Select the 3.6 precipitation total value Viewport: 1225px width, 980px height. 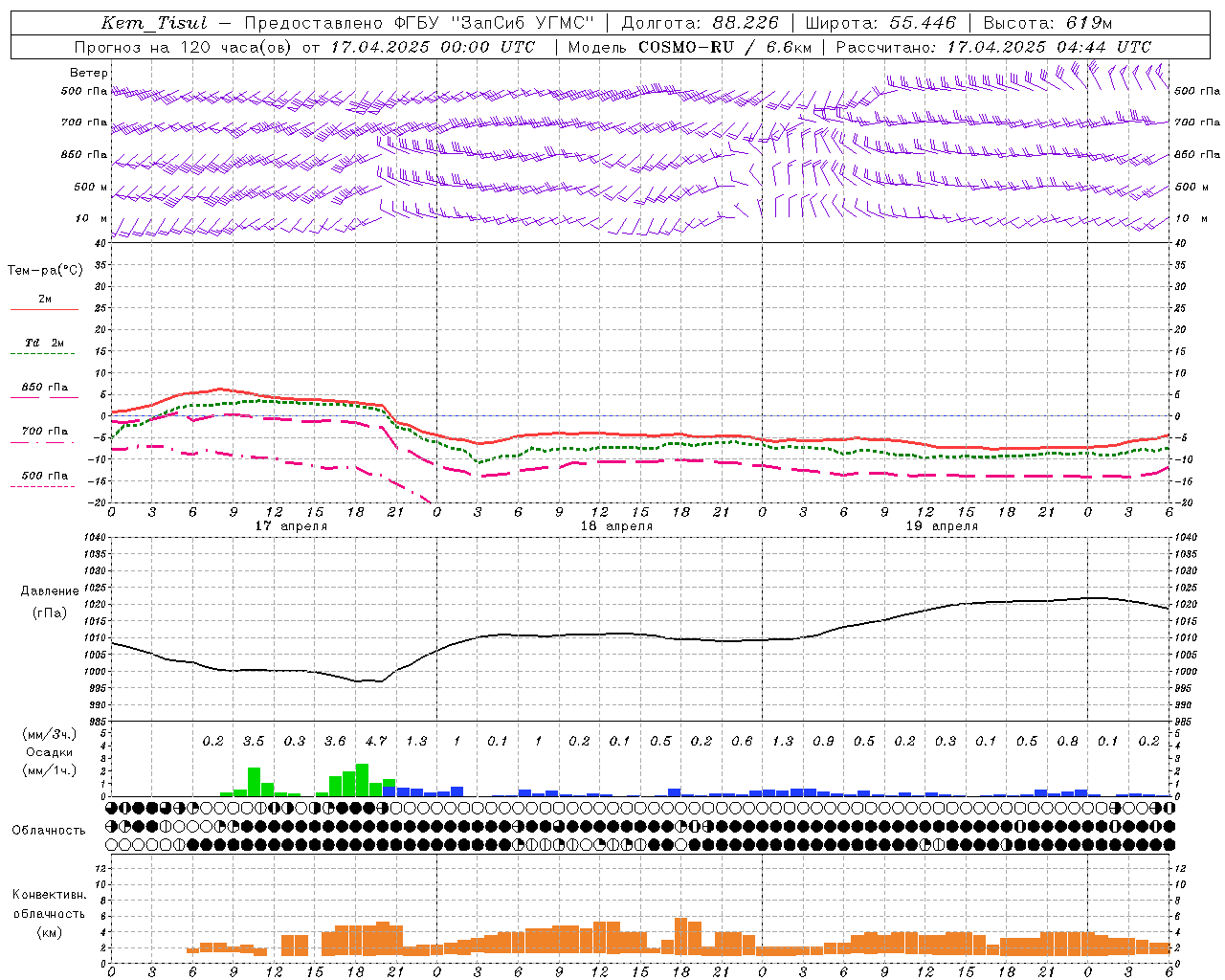335,742
